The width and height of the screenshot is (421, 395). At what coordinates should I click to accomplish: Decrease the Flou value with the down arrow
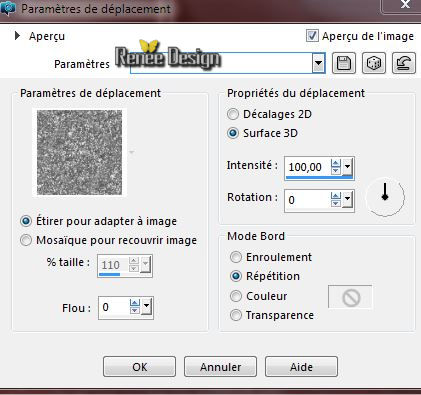pos(134,311)
